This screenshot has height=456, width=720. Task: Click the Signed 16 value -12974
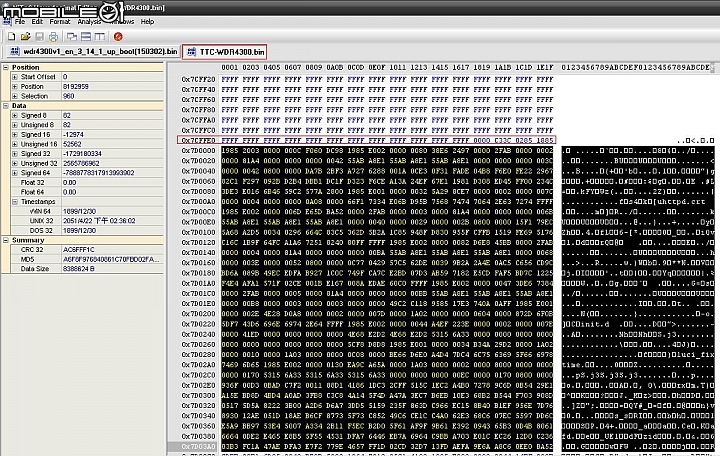(x=73, y=135)
